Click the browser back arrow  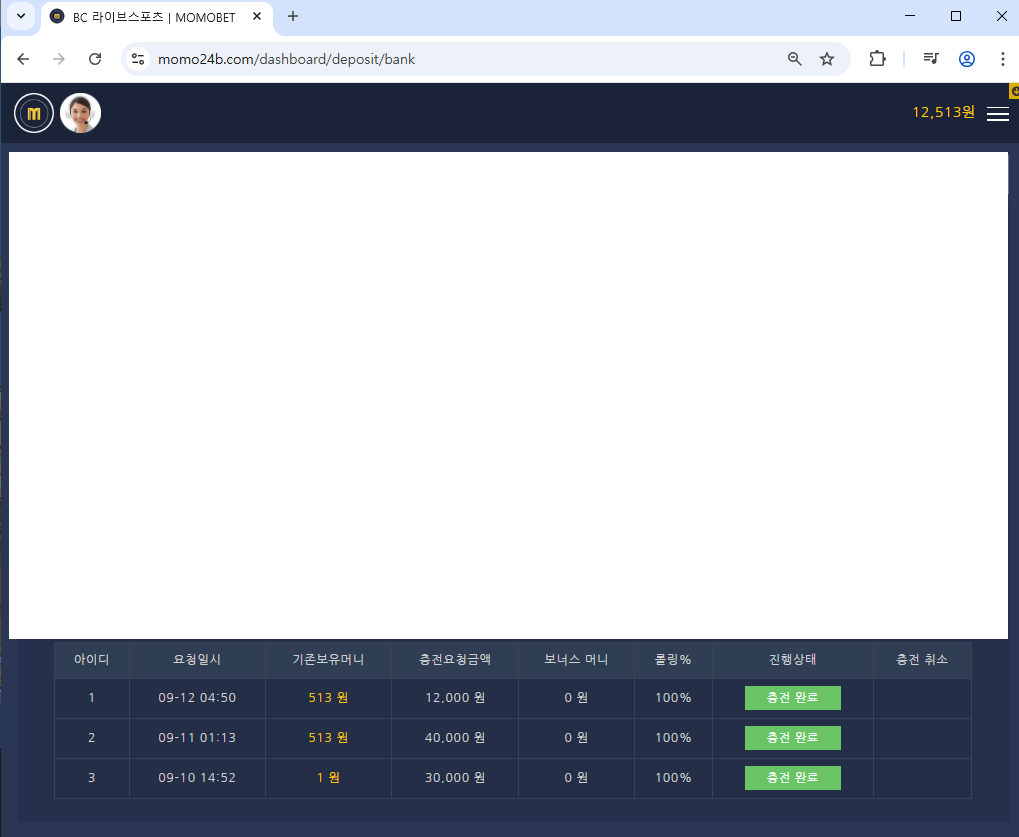tap(23, 59)
